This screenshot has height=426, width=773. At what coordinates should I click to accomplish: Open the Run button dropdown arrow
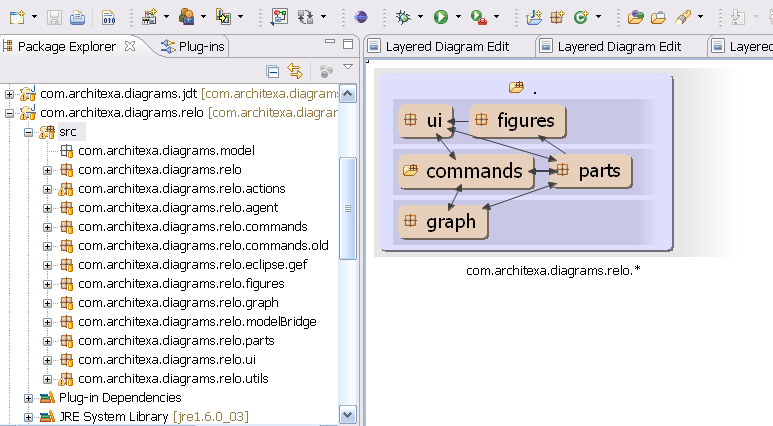(x=458, y=17)
